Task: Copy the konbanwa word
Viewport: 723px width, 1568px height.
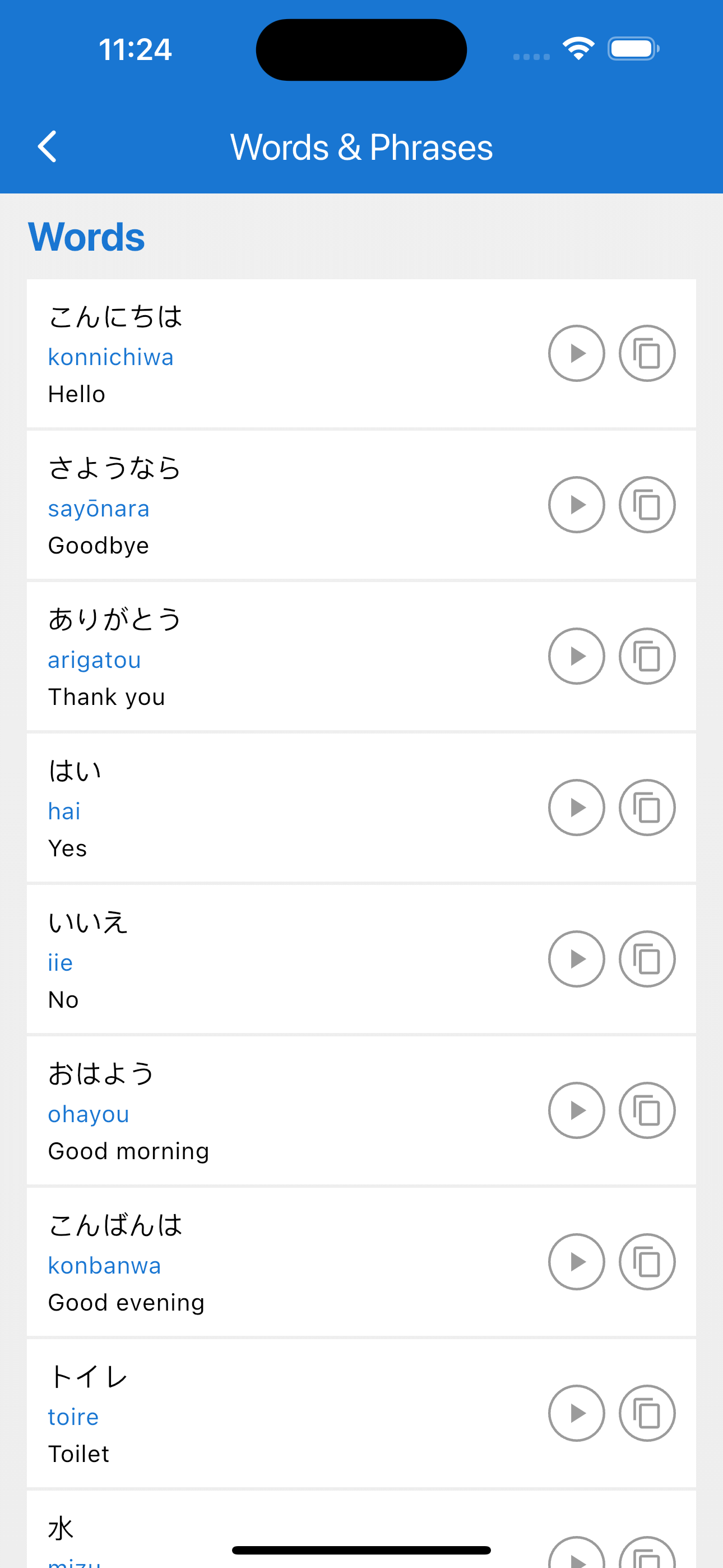Action: click(647, 1262)
